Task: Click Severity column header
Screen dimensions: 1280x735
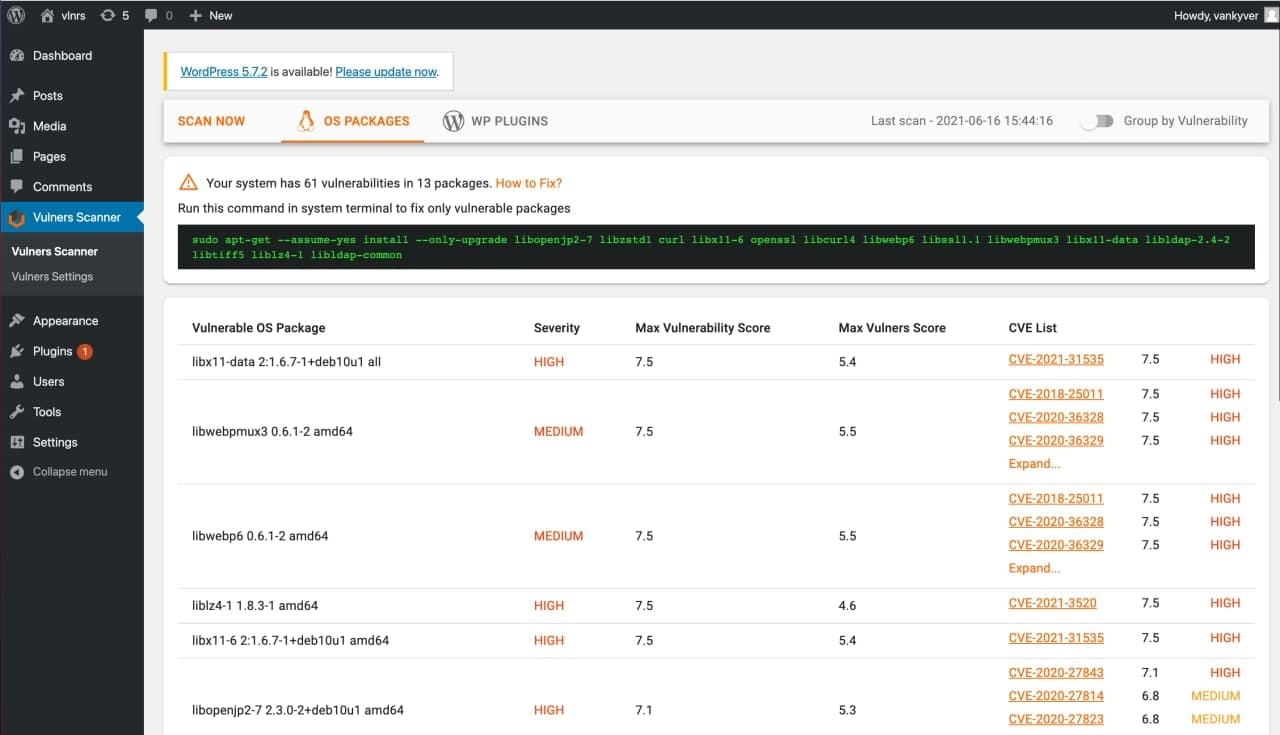Action: pos(557,328)
